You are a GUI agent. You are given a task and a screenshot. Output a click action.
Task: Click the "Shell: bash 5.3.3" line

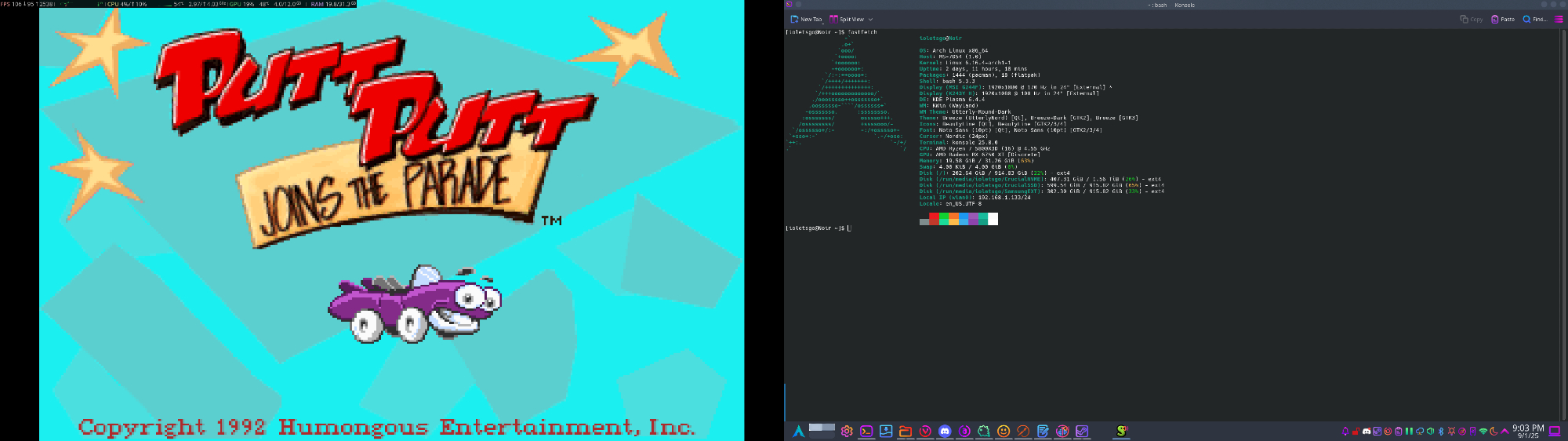[947, 81]
